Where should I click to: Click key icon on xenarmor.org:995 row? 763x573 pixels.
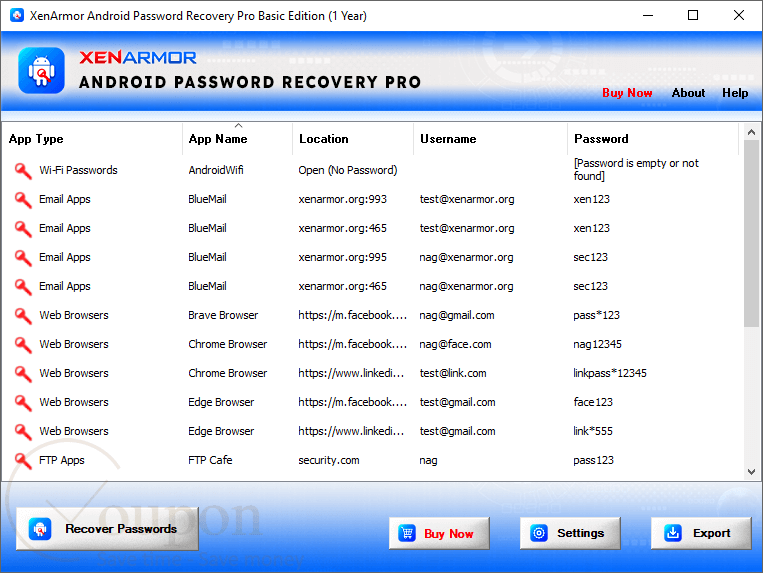pyautogui.click(x=22, y=257)
